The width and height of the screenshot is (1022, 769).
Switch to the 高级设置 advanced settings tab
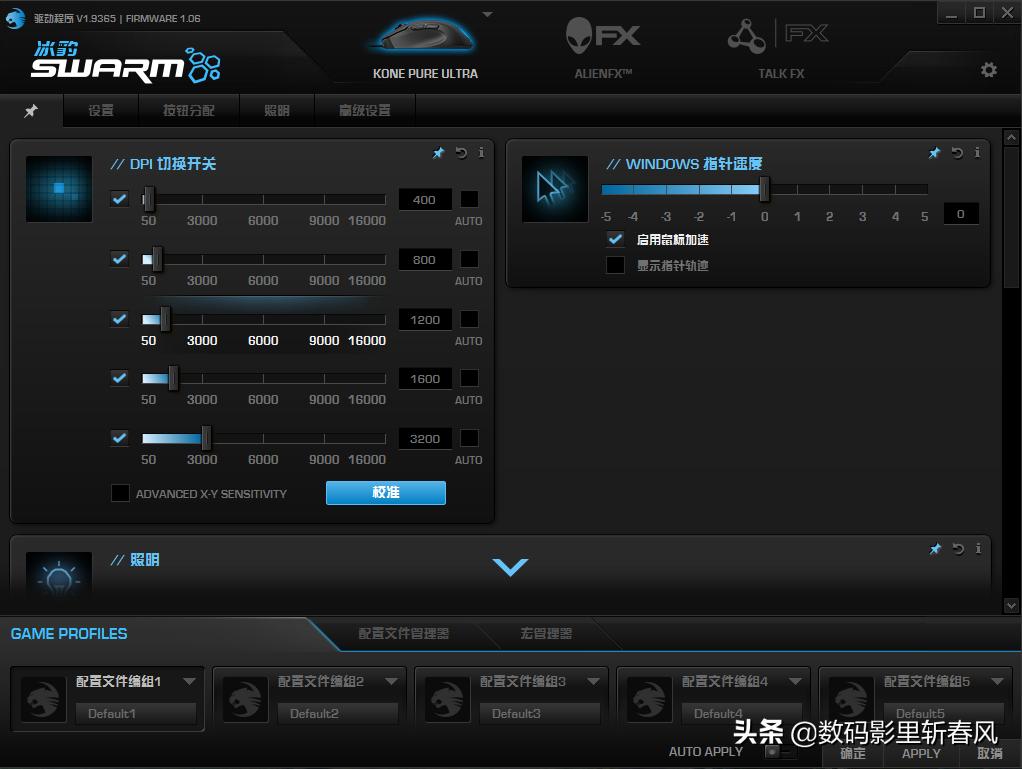click(365, 110)
